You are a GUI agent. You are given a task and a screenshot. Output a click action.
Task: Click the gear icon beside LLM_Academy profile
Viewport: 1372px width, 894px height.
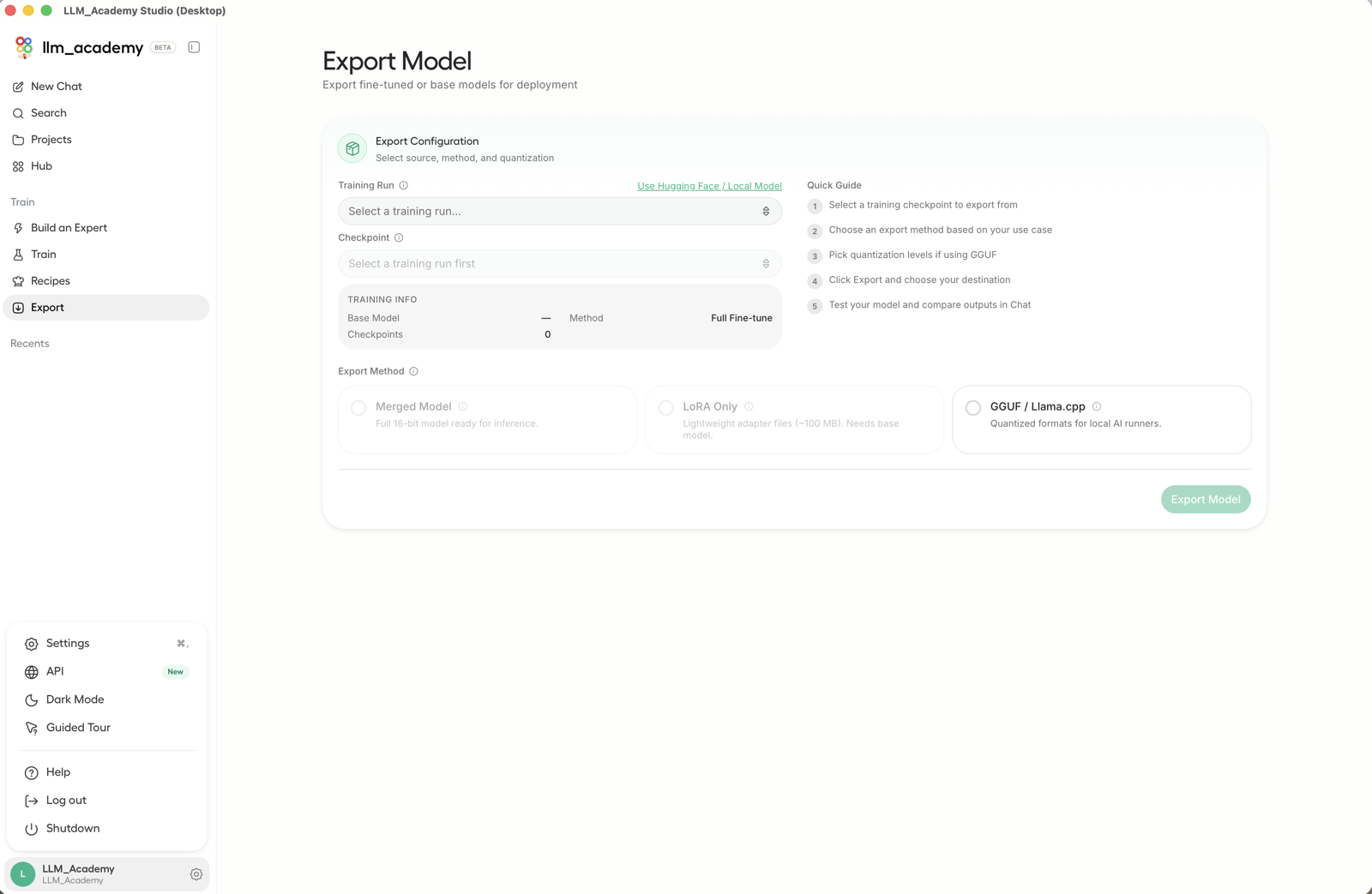pyautogui.click(x=196, y=874)
